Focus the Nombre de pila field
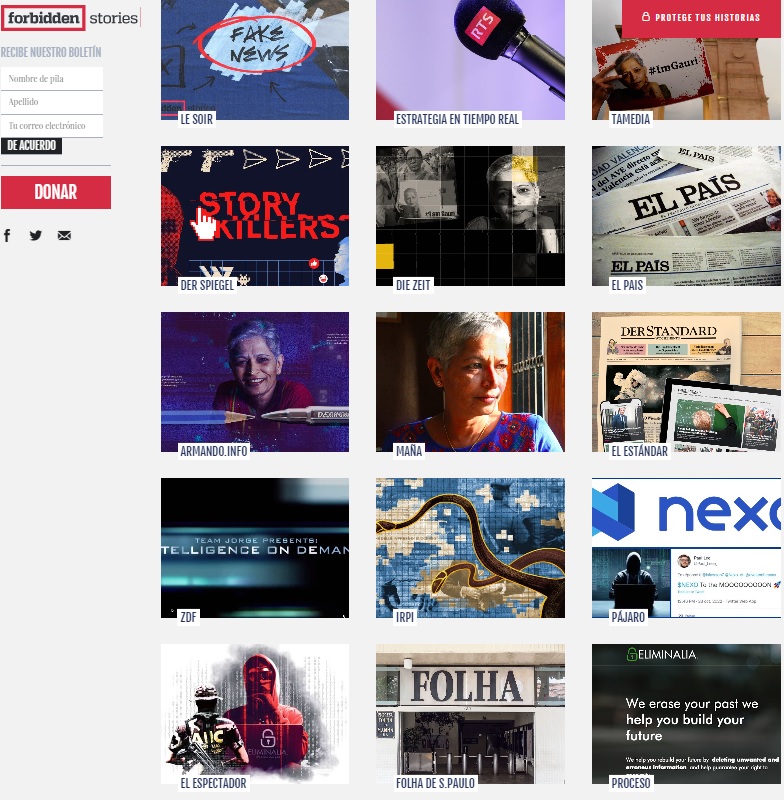Viewport: 784px width, 800px height. pyautogui.click(x=52, y=79)
